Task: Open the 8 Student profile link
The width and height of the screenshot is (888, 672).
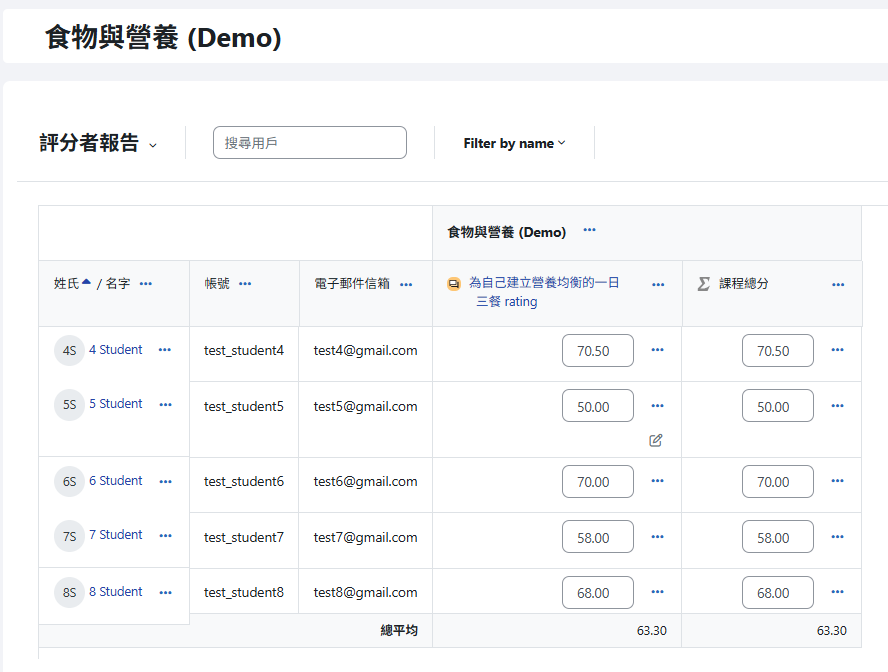Action: [115, 592]
